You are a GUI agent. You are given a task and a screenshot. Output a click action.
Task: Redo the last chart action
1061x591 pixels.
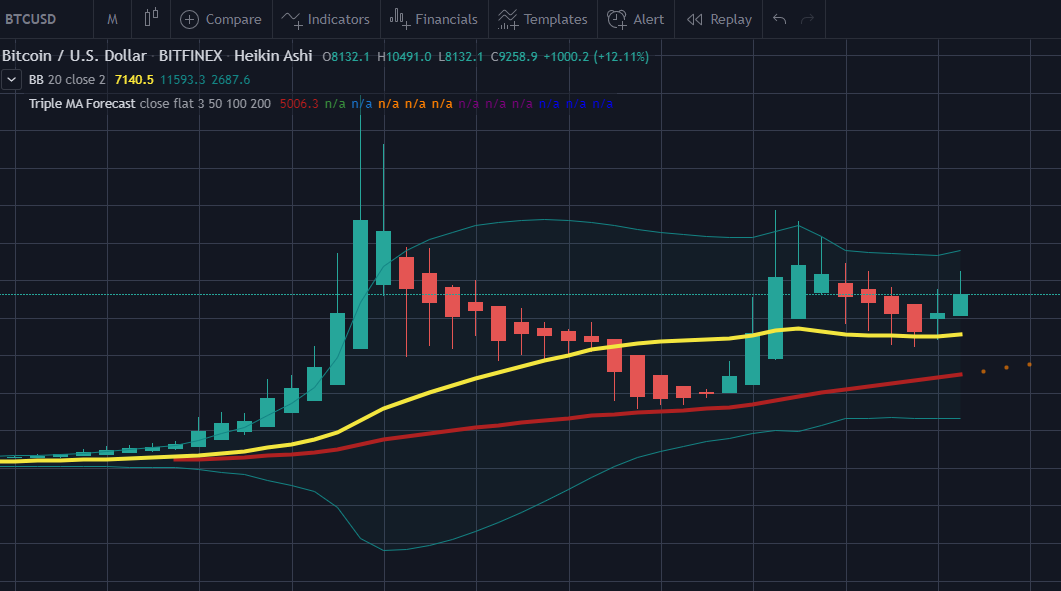[808, 19]
